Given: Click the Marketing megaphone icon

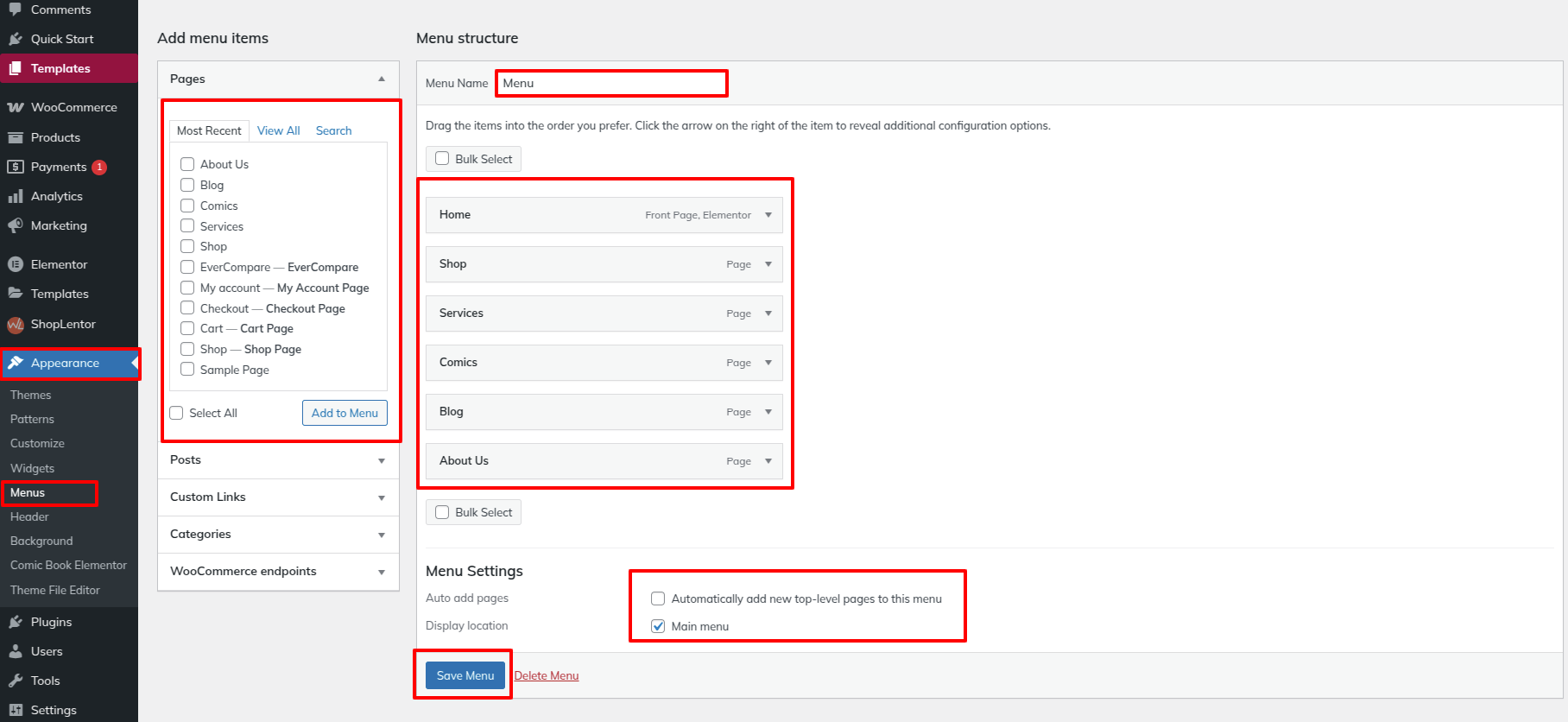Looking at the screenshot, I should coord(16,225).
